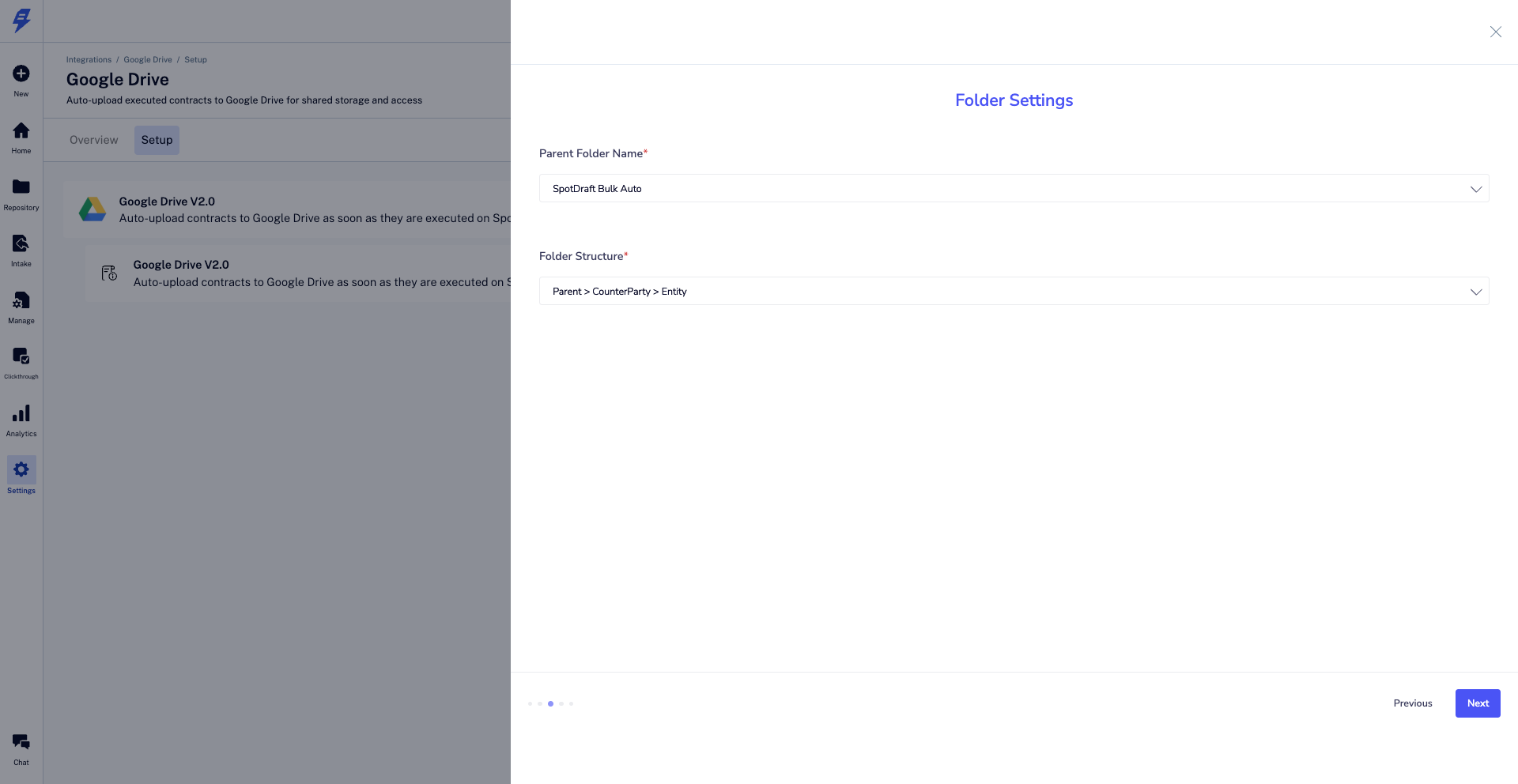Switch to the Overview tab
1518x784 pixels.
tap(94, 140)
